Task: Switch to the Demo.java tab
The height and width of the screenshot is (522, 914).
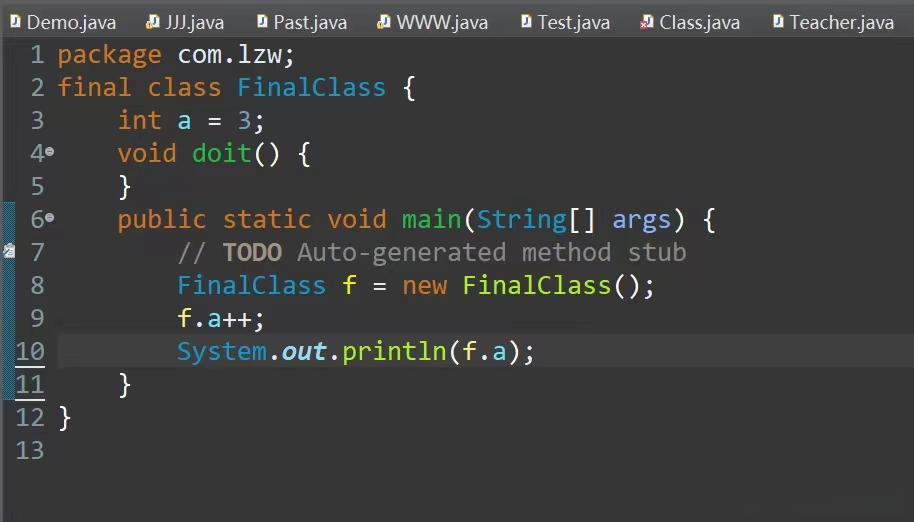Action: pos(63,23)
